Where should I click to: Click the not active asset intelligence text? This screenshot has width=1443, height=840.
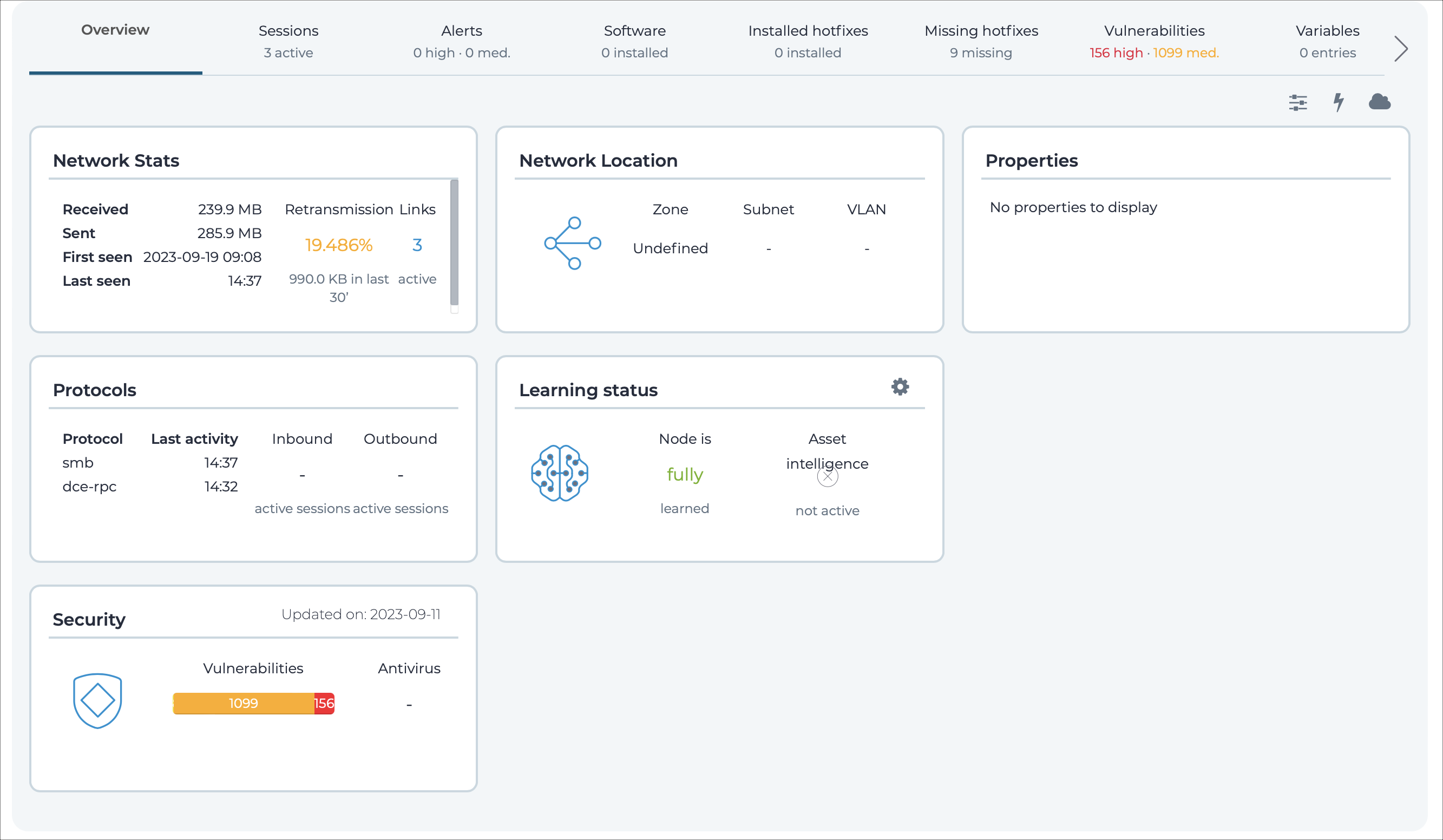(827, 511)
